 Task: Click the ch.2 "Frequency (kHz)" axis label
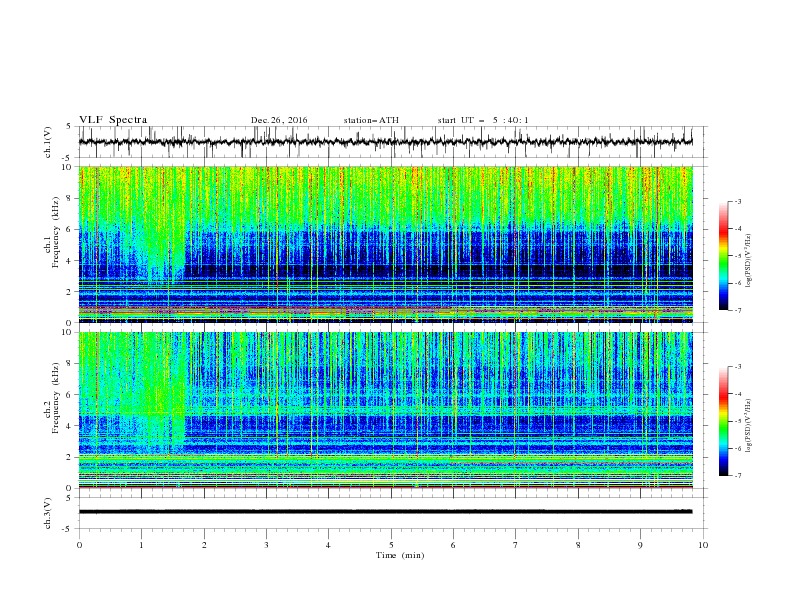tap(56, 398)
